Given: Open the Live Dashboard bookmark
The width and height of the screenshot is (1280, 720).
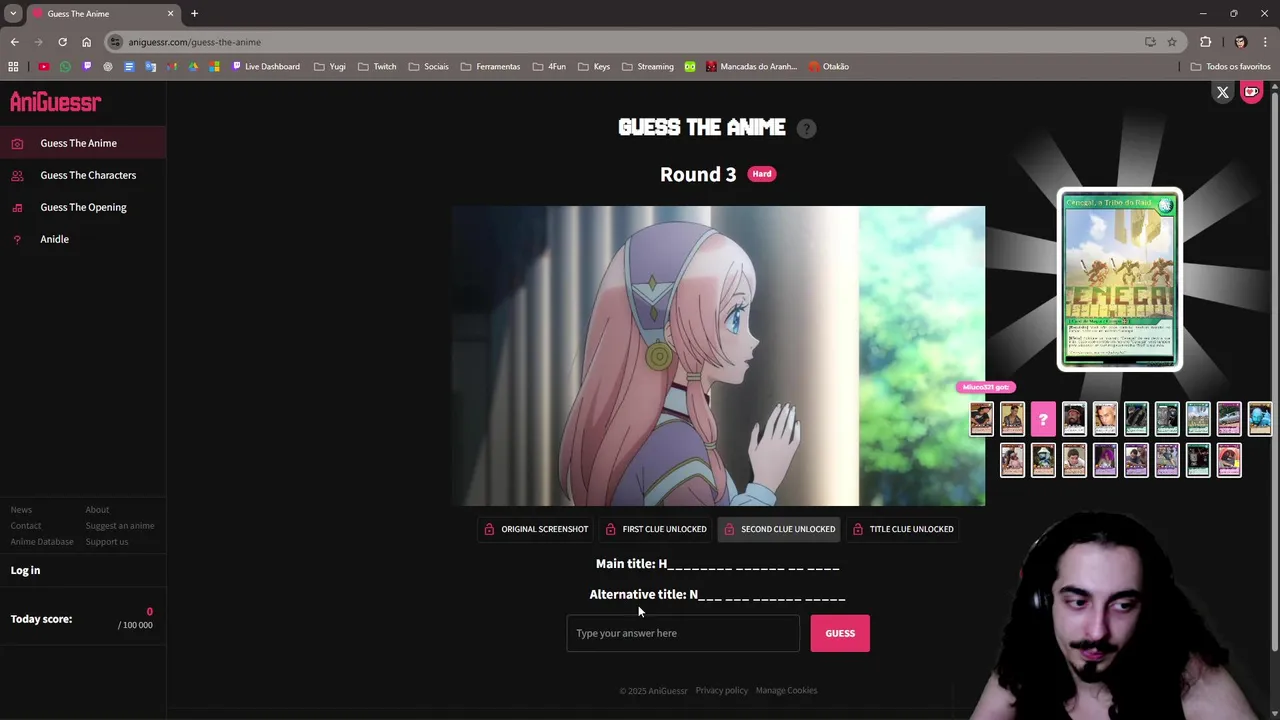Looking at the screenshot, I should click(266, 67).
